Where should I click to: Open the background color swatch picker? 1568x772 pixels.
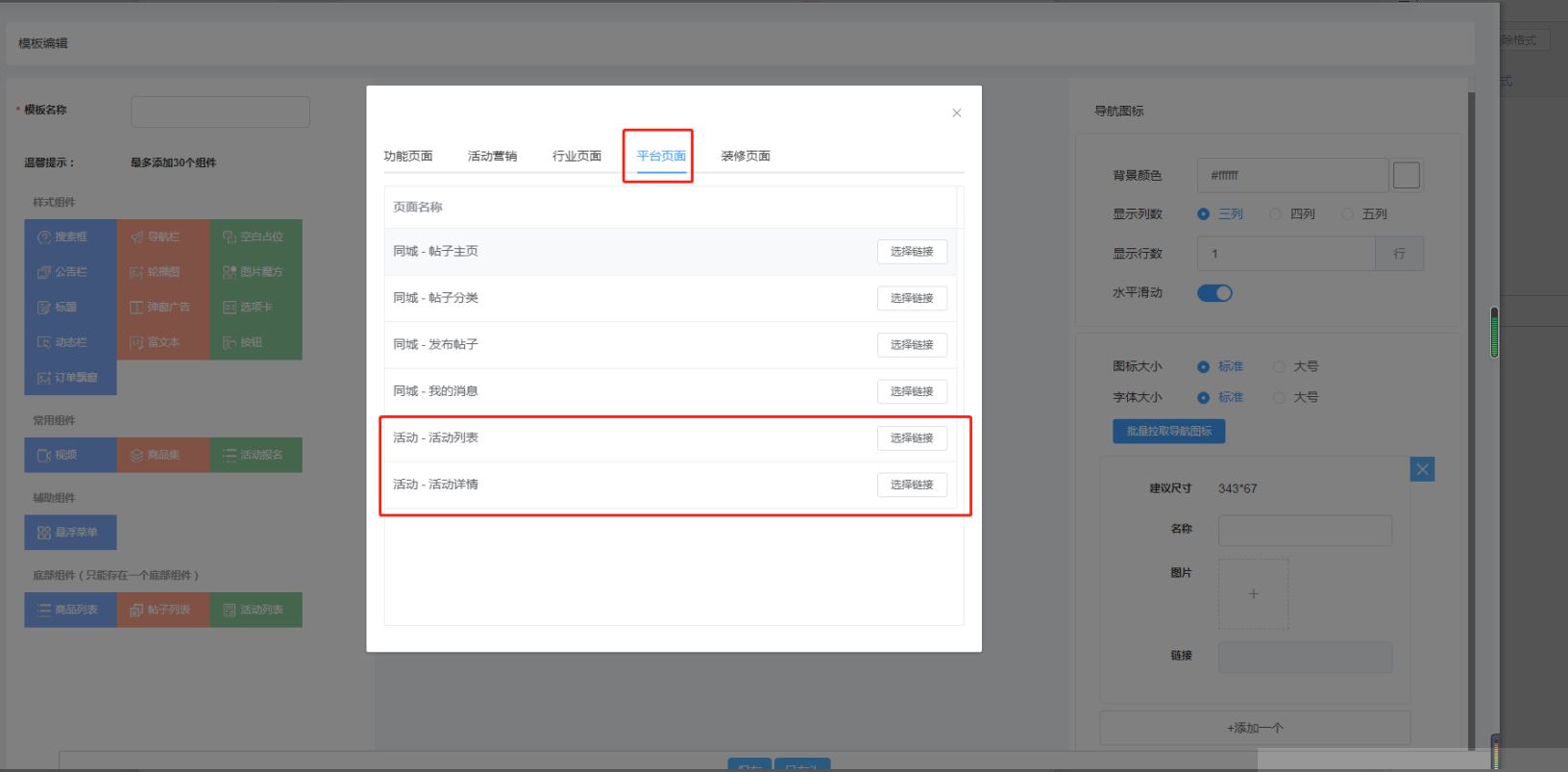(1407, 175)
